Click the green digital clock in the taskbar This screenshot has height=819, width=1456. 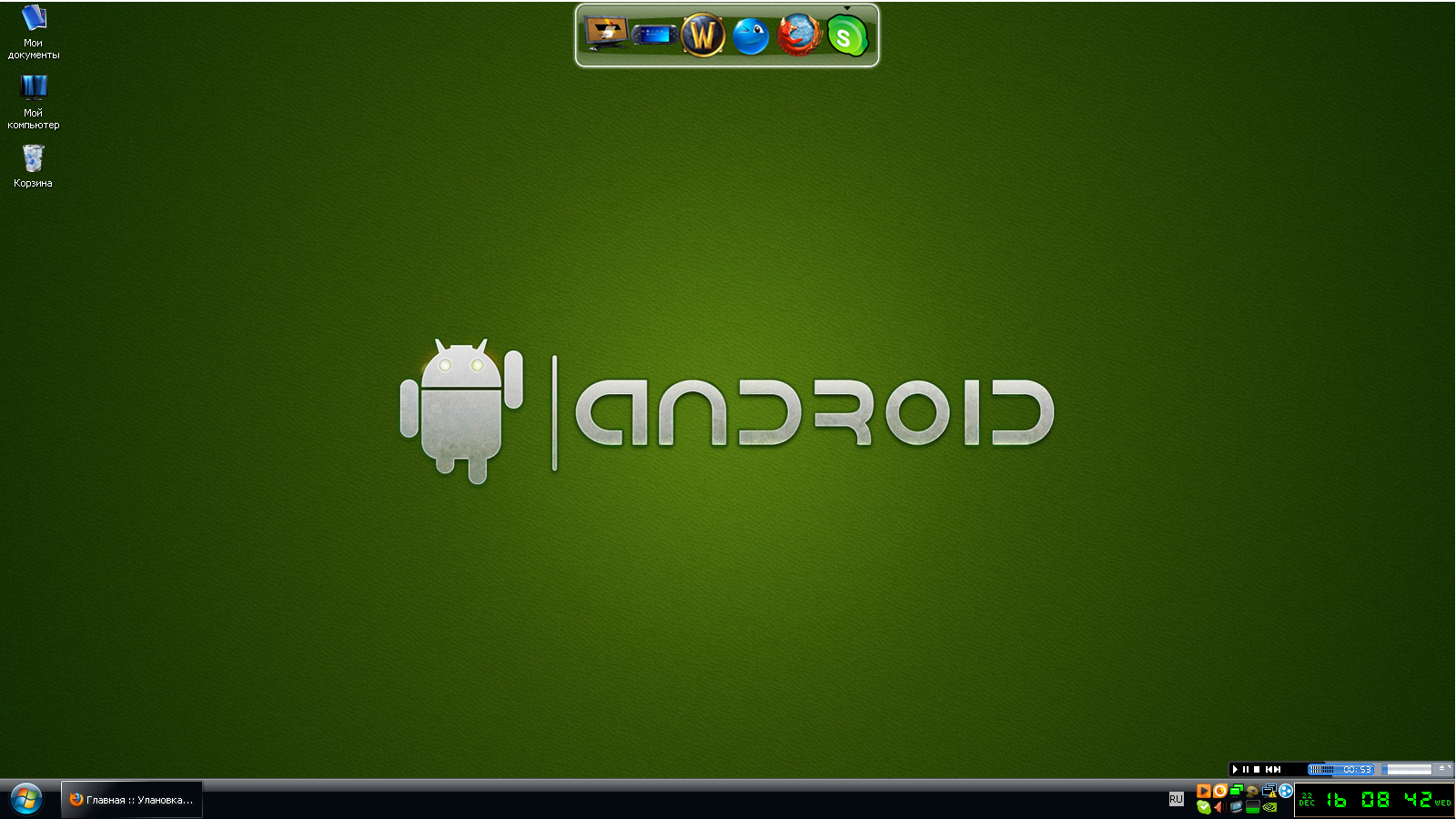[1374, 800]
